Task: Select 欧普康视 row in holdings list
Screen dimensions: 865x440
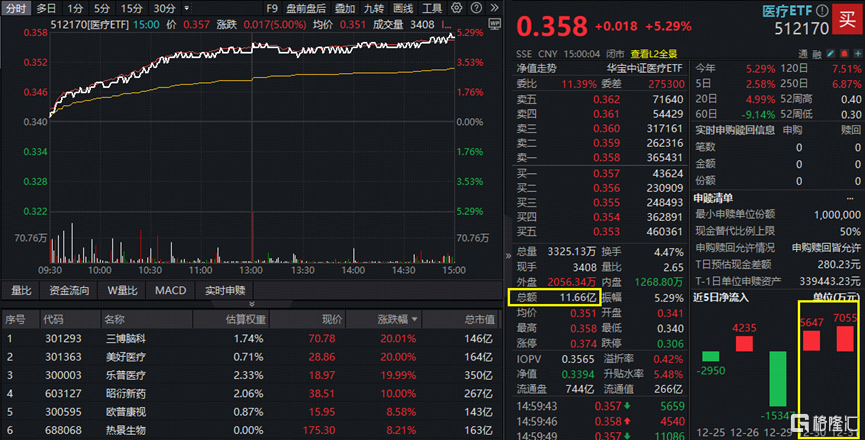Action: coord(251,412)
